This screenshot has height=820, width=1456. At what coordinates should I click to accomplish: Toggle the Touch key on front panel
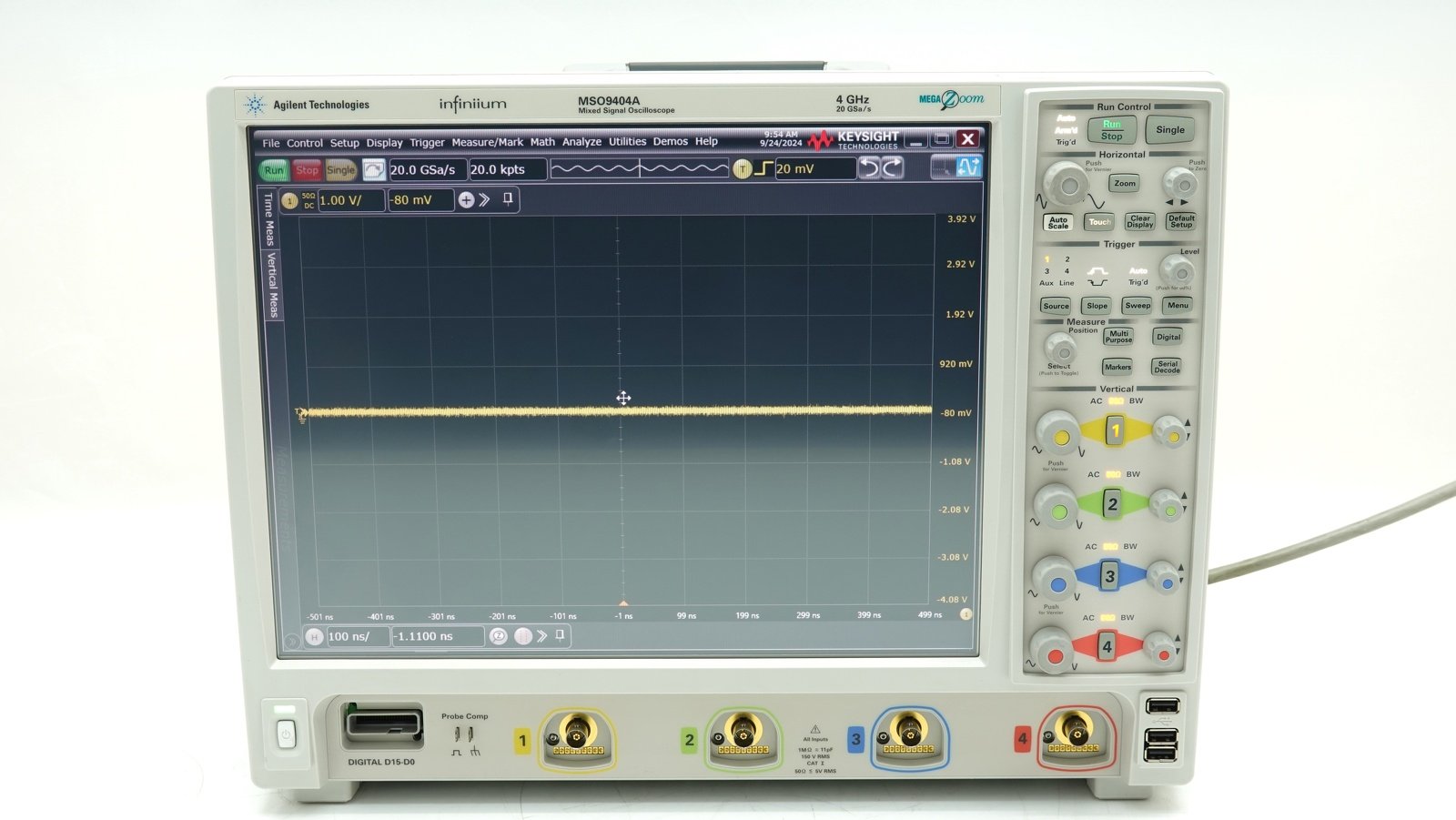tap(1100, 222)
